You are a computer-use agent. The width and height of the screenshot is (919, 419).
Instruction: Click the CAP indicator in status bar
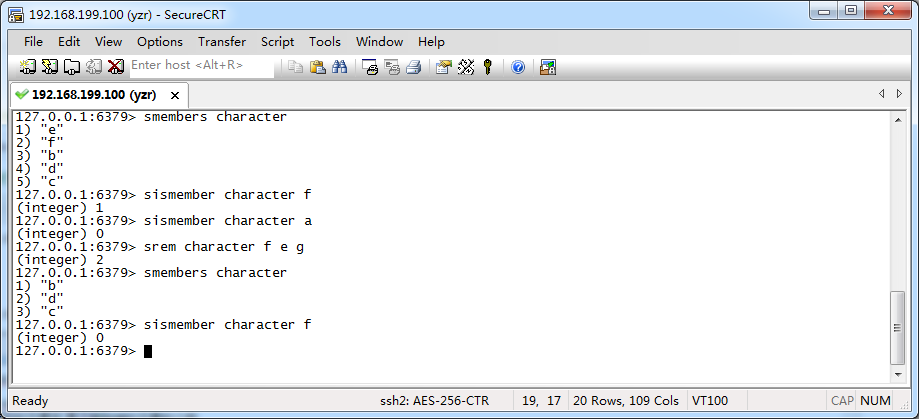point(842,401)
